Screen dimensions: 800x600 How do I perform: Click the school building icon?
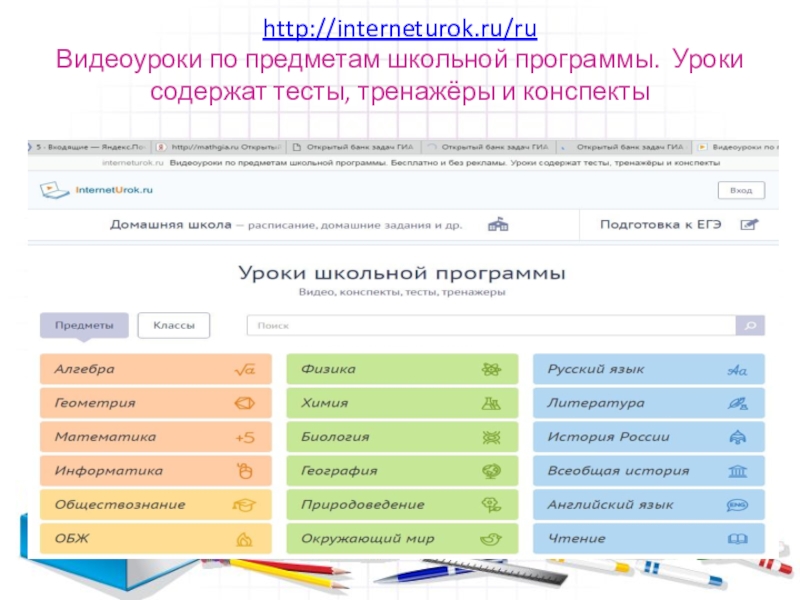(498, 224)
